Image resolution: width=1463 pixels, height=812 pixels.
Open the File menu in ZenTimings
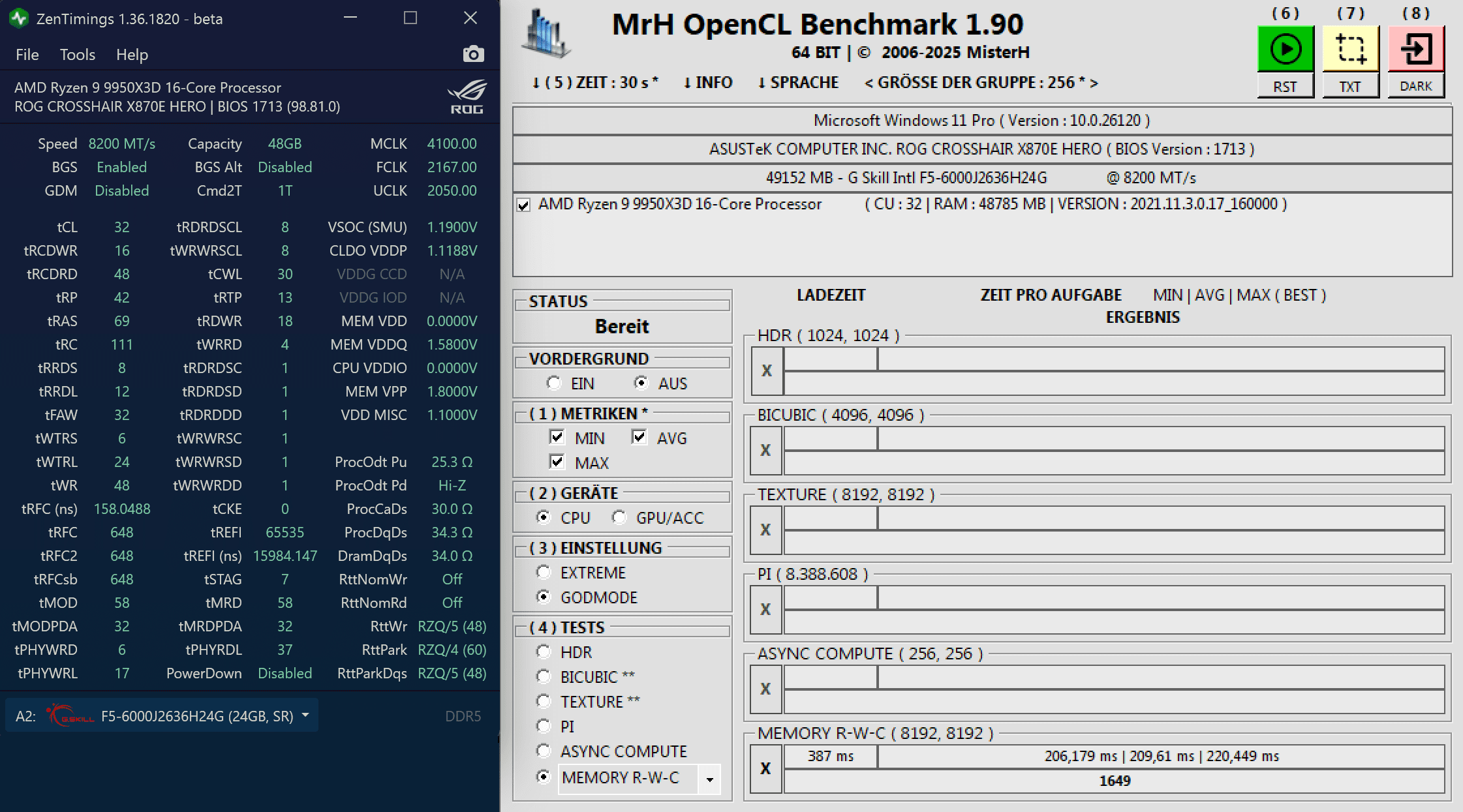pyautogui.click(x=27, y=55)
